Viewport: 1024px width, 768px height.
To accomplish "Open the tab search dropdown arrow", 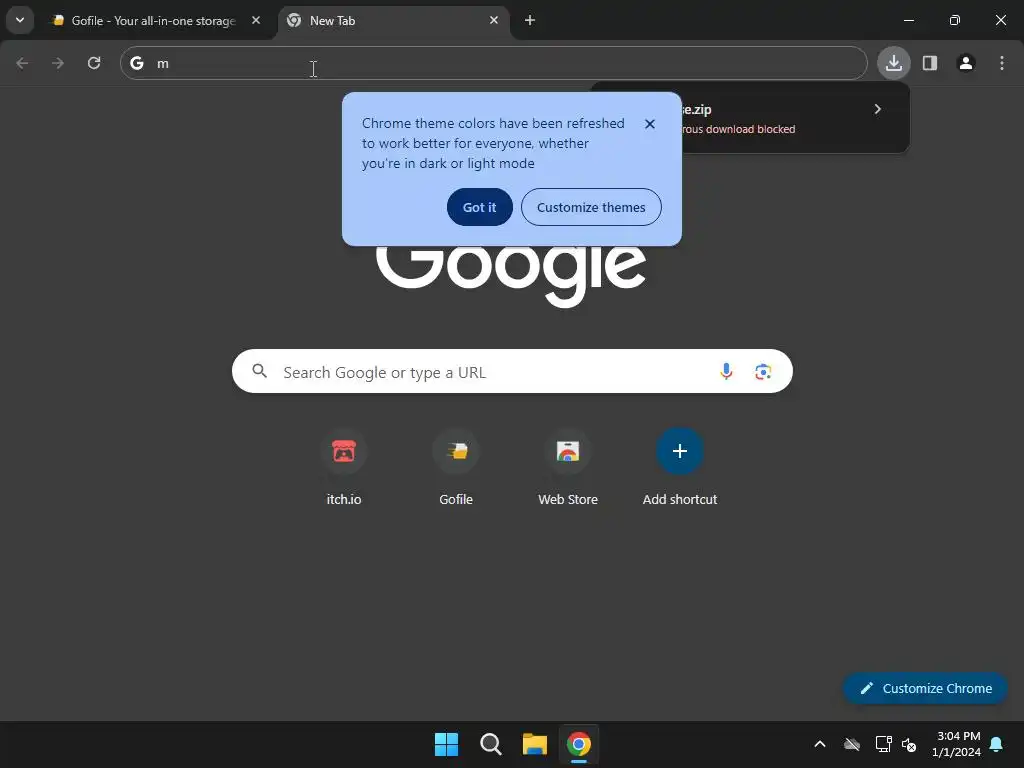I will pyautogui.click(x=20, y=20).
